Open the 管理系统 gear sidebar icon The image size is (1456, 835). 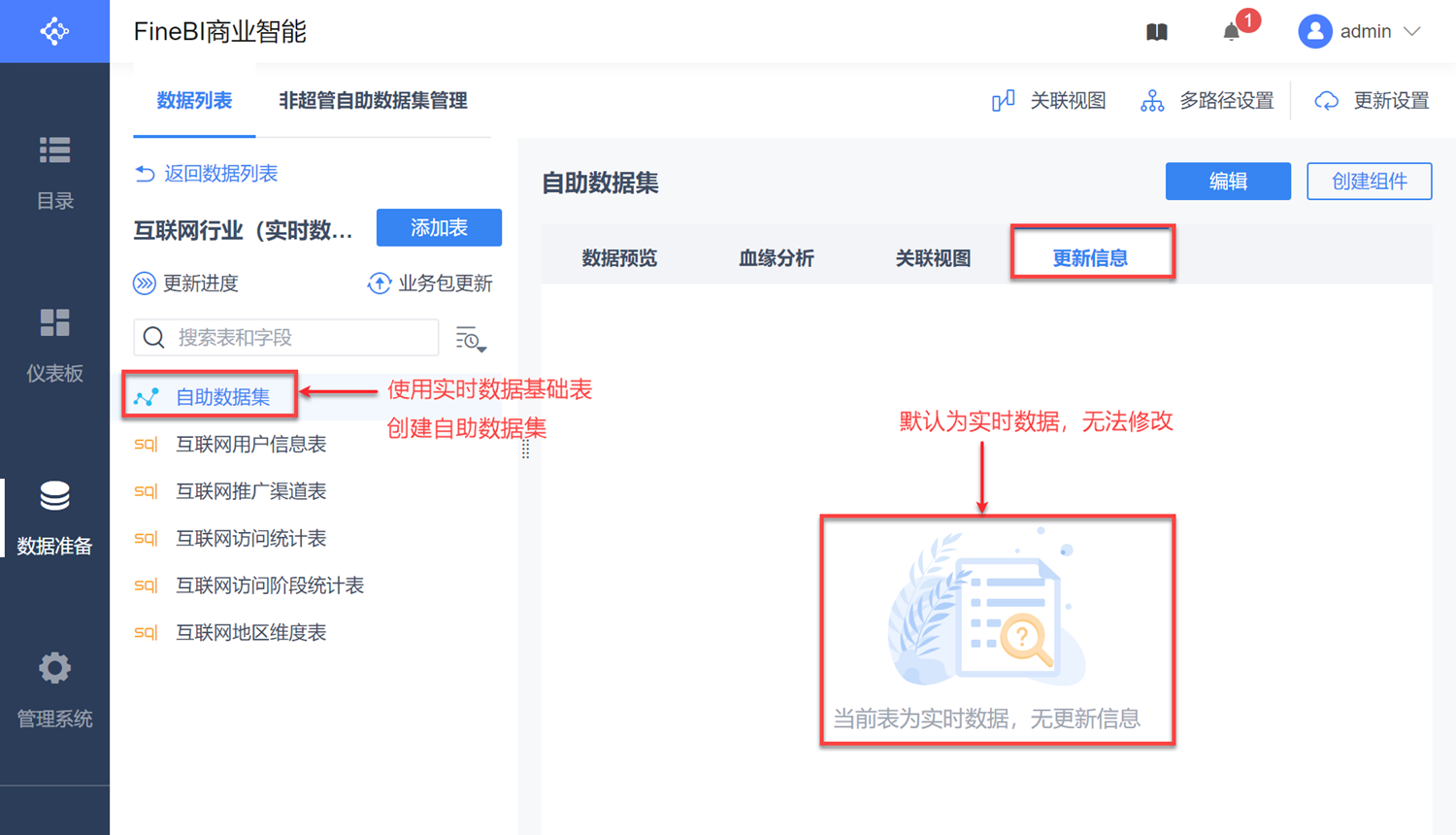pos(54,668)
